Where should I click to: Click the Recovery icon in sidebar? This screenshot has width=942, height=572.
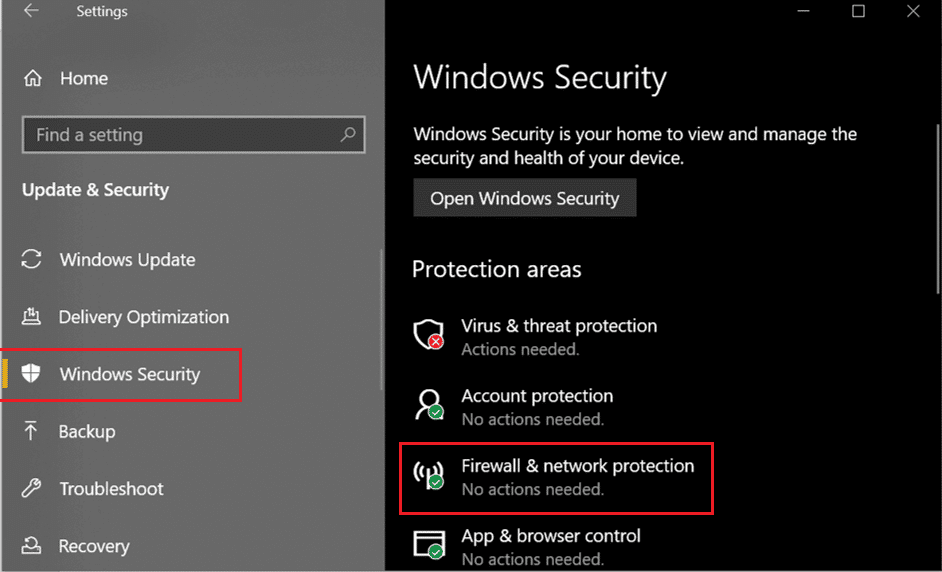click(x=31, y=546)
